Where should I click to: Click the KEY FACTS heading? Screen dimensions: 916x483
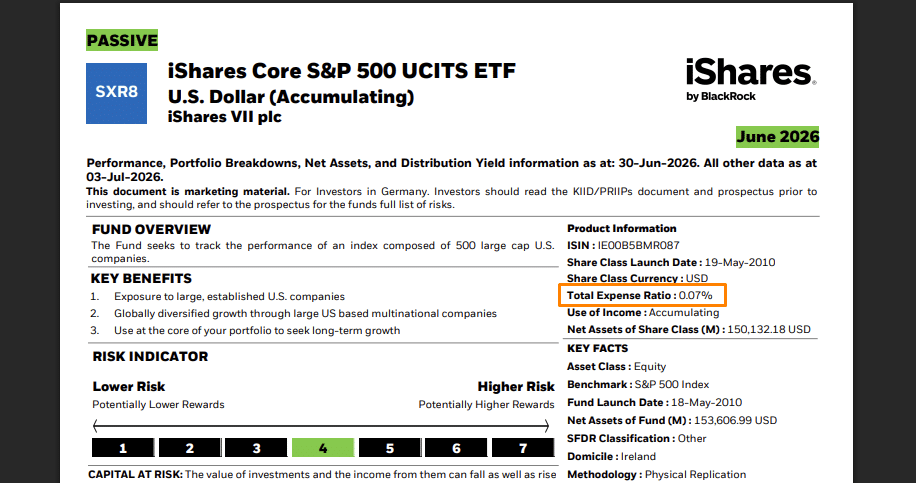[598, 349]
